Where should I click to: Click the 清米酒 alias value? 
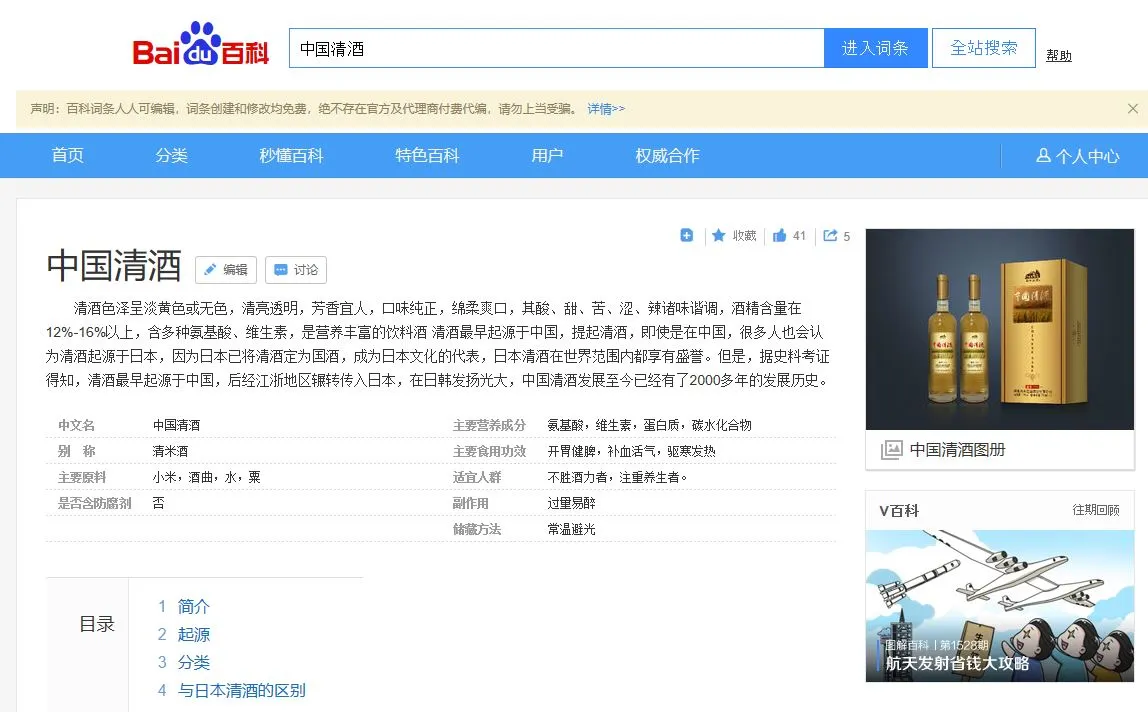[170, 451]
